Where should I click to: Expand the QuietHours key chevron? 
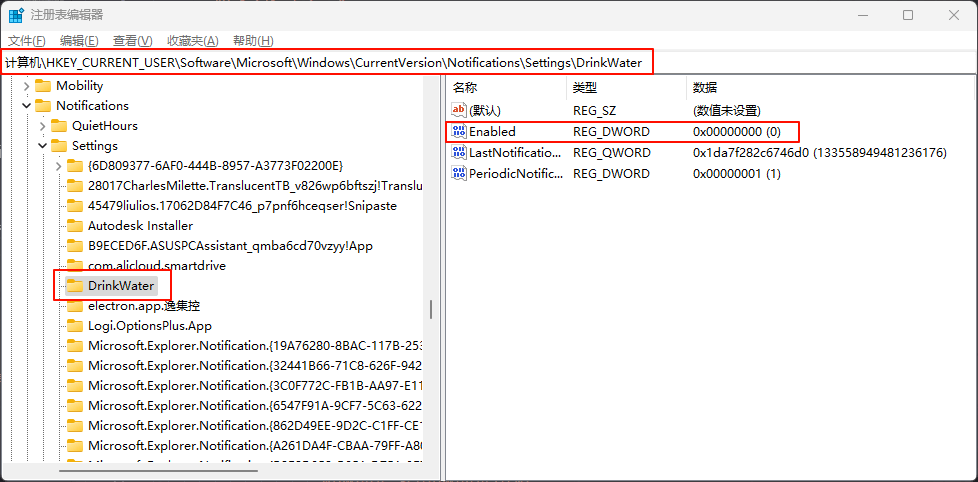pyautogui.click(x=42, y=126)
